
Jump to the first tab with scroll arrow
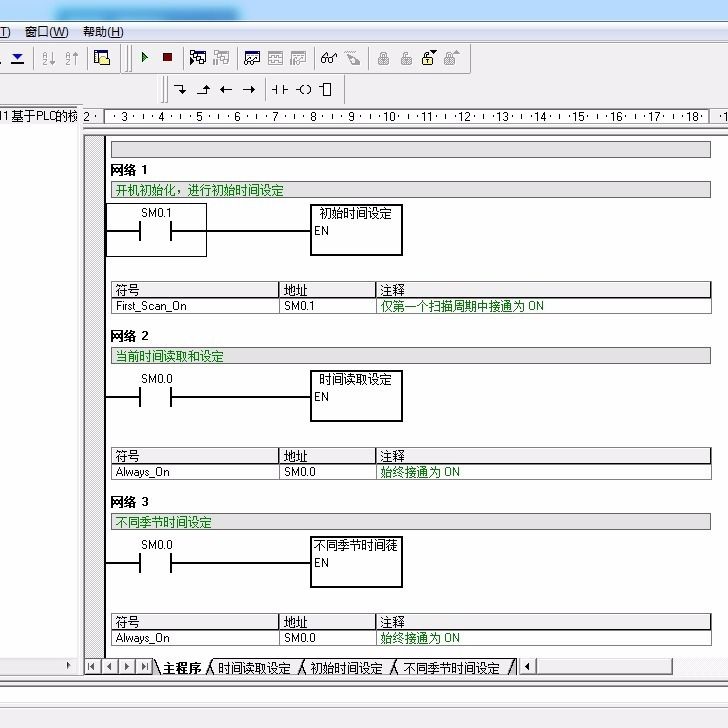click(91, 667)
